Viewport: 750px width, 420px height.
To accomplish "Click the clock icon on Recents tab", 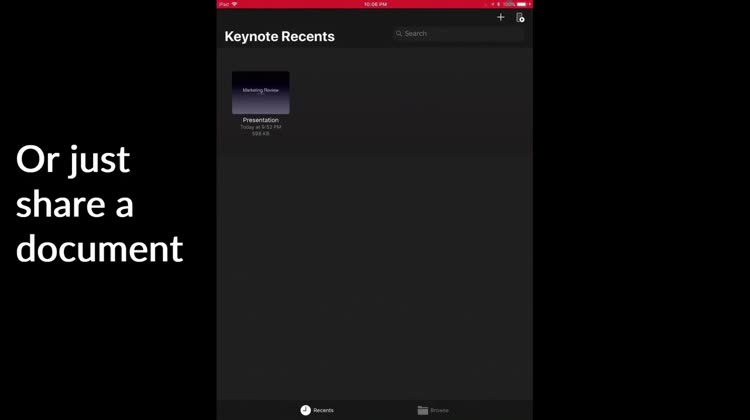I will point(306,410).
